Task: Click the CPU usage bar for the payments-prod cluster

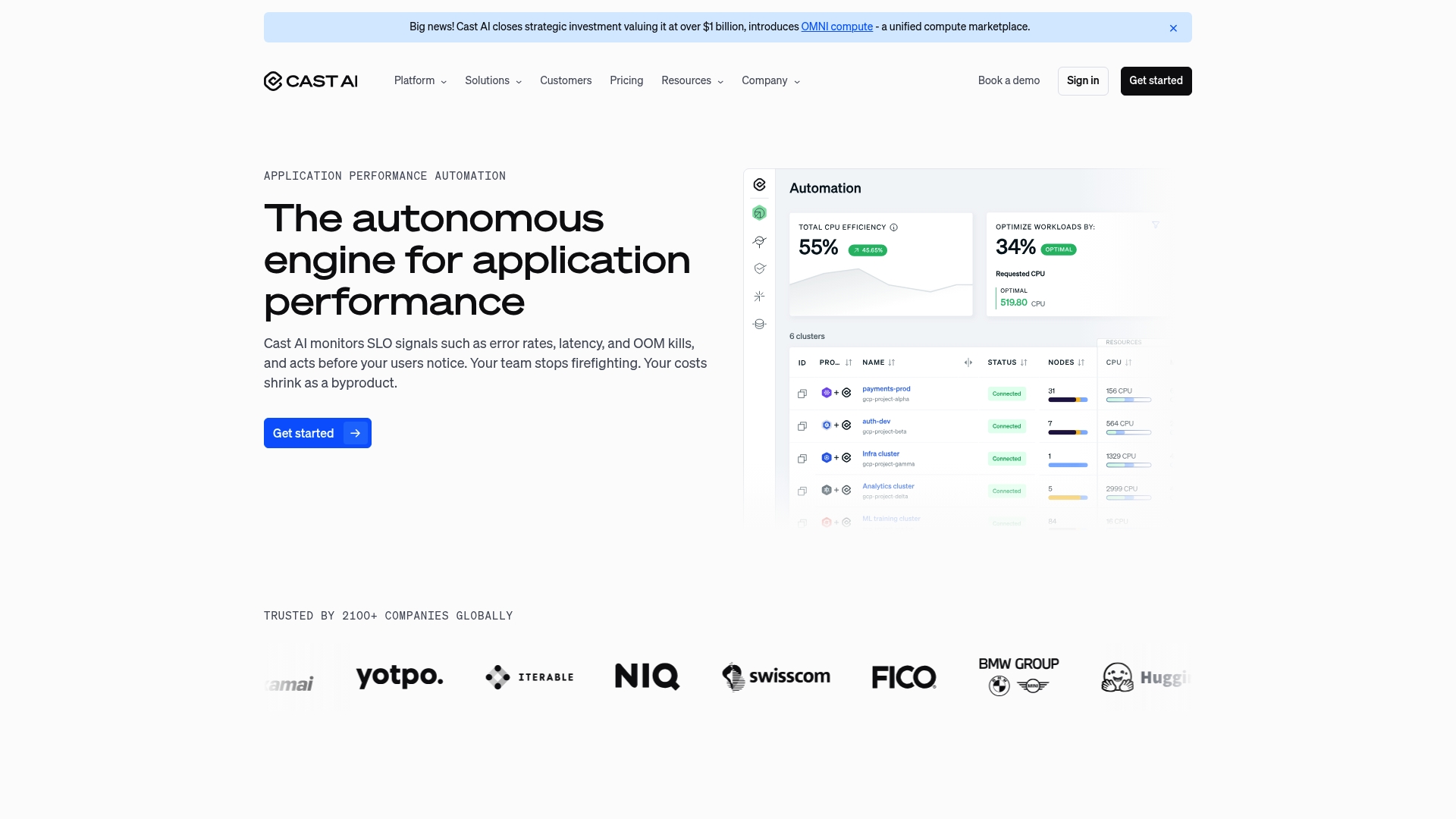Action: click(1128, 400)
